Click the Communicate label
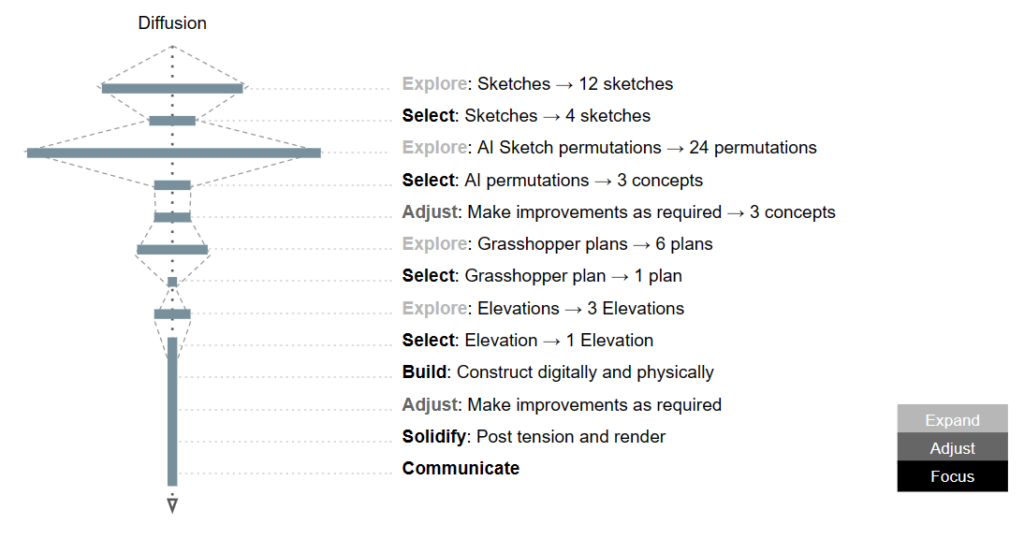1024x539 pixels. 461,468
